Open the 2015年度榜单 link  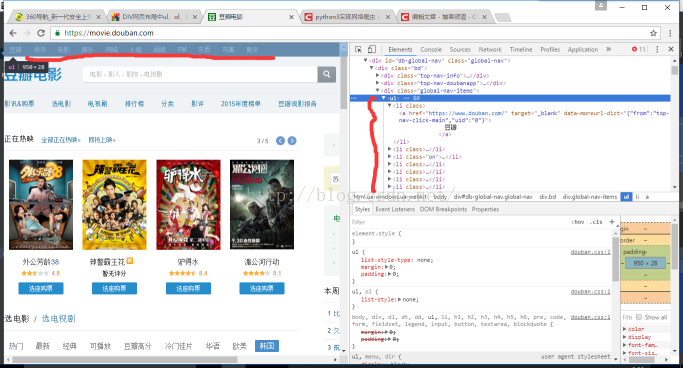240,104
